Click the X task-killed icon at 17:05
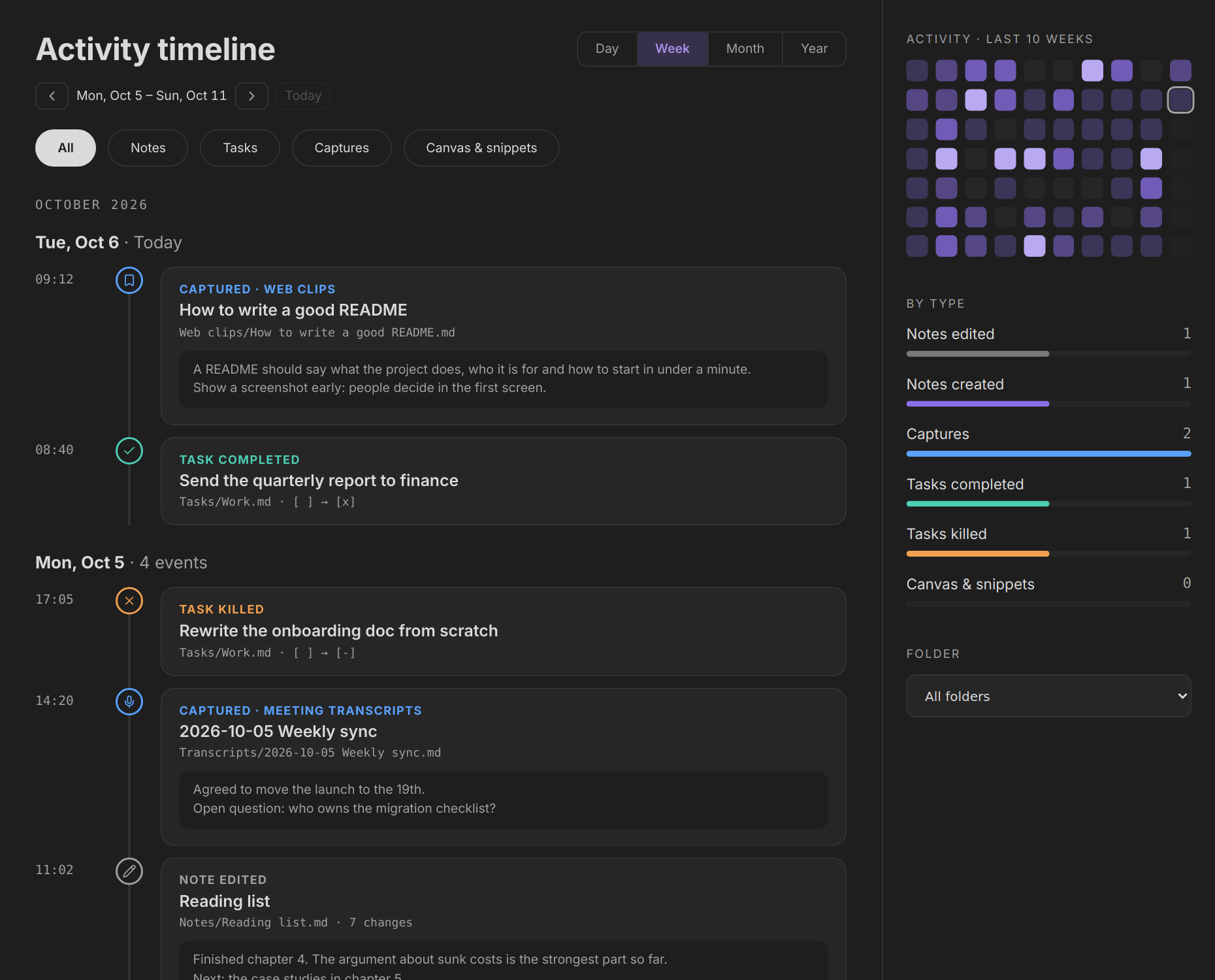Viewport: 1215px width, 980px height. 129,600
